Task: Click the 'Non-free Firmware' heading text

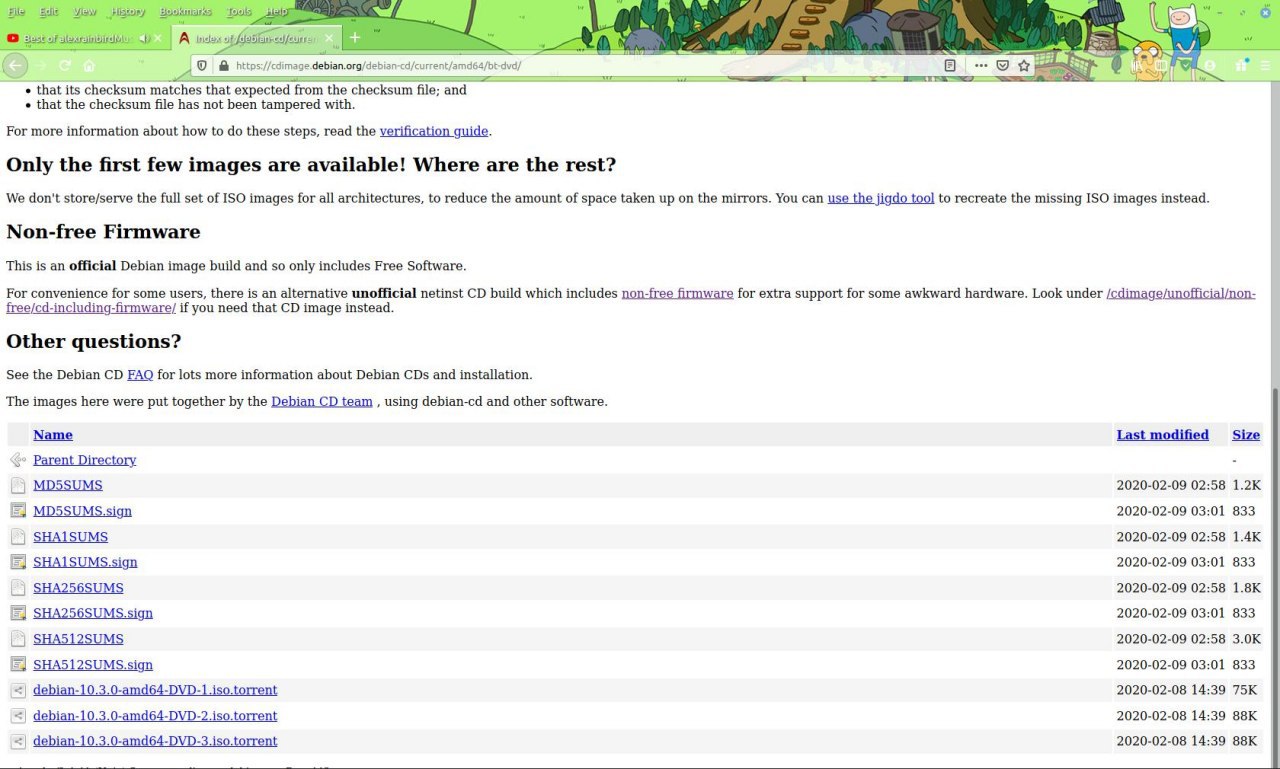Action: coord(103,232)
